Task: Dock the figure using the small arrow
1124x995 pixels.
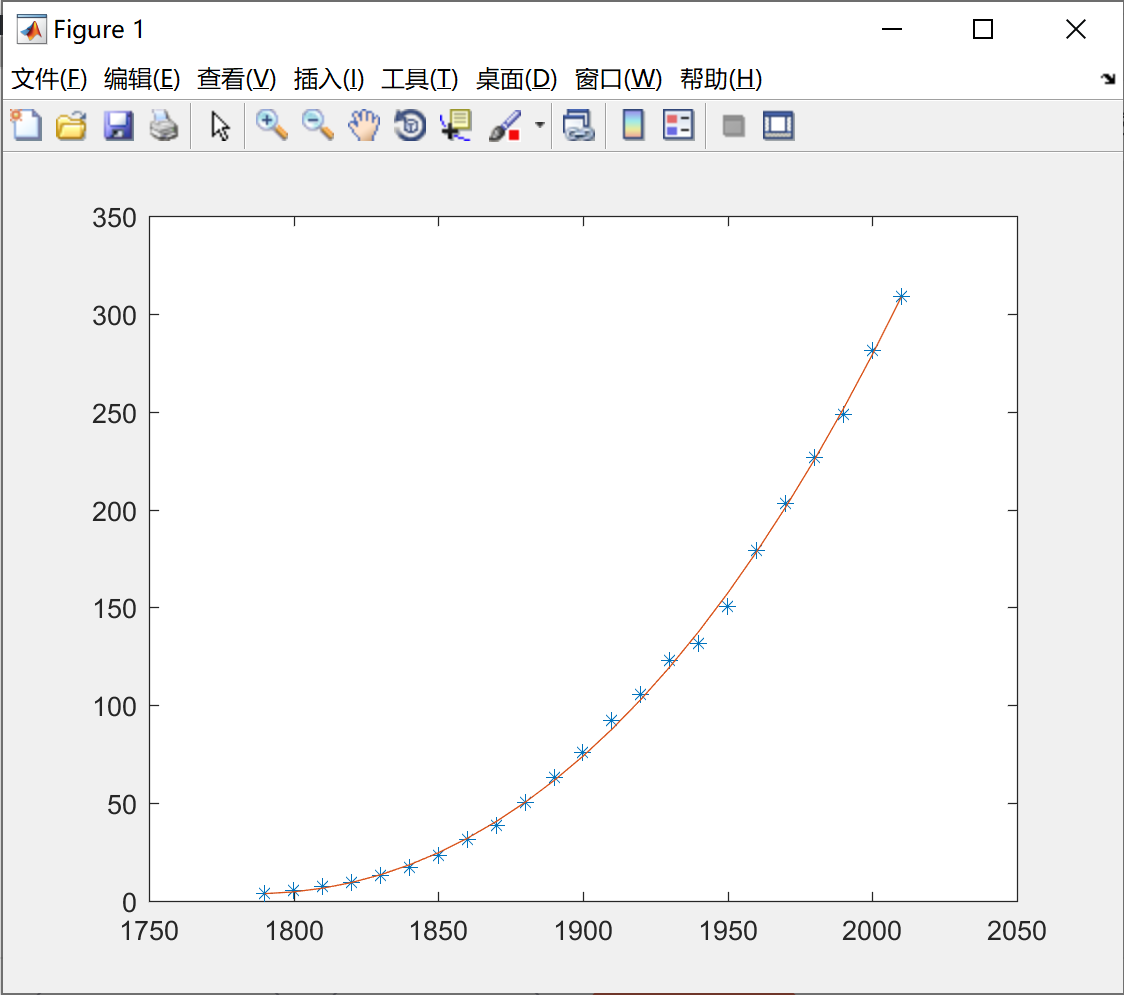Action: pos(1108,79)
